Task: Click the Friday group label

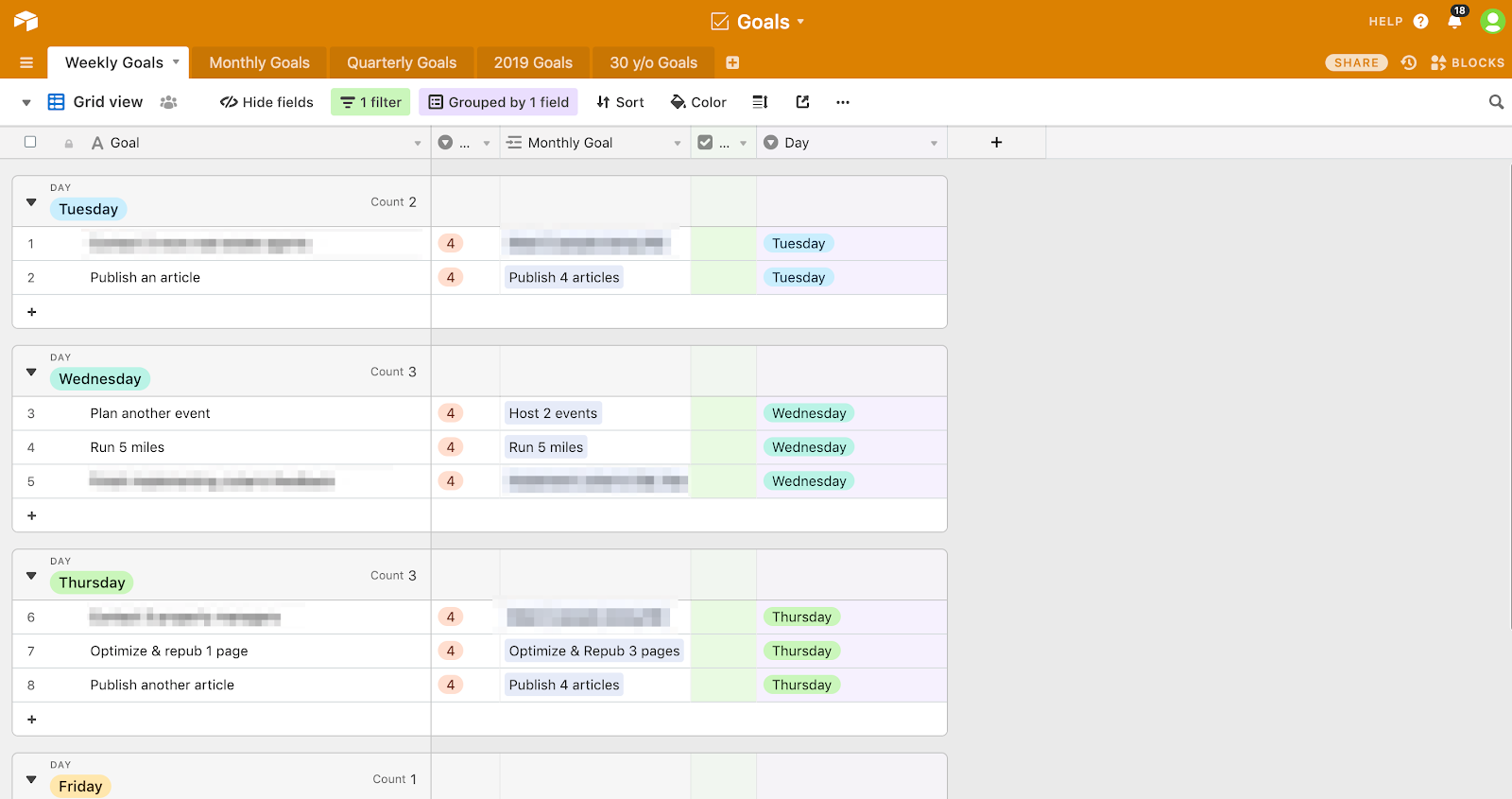Action: (x=80, y=787)
